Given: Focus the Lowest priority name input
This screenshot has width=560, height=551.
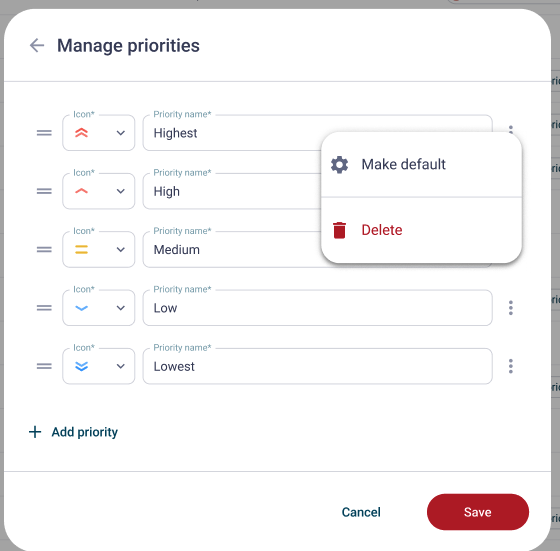Looking at the screenshot, I should [318, 366].
